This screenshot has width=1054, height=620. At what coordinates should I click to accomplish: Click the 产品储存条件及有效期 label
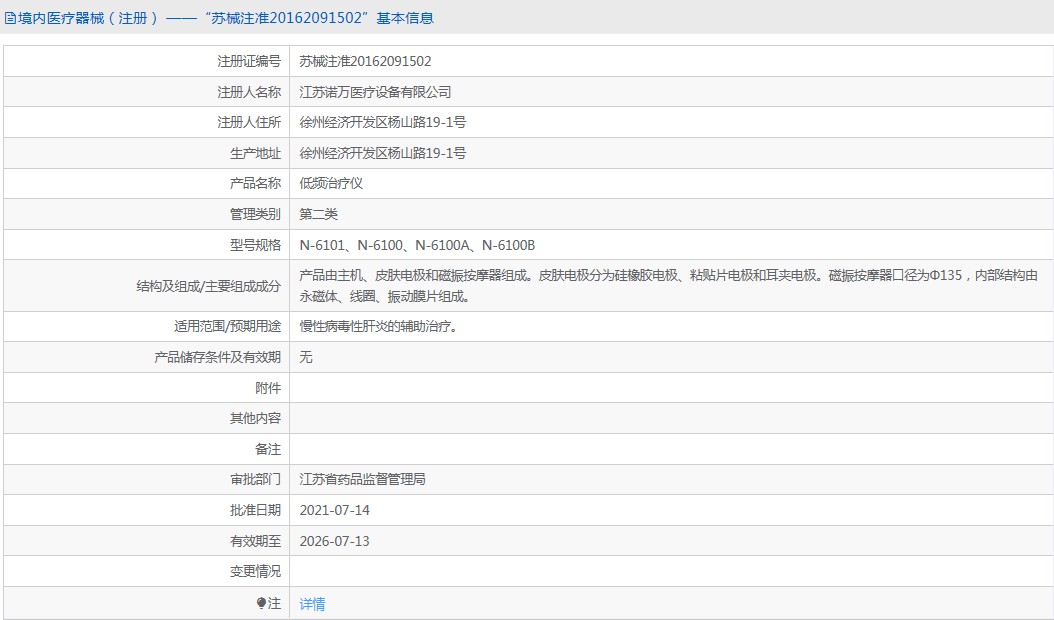pos(218,357)
